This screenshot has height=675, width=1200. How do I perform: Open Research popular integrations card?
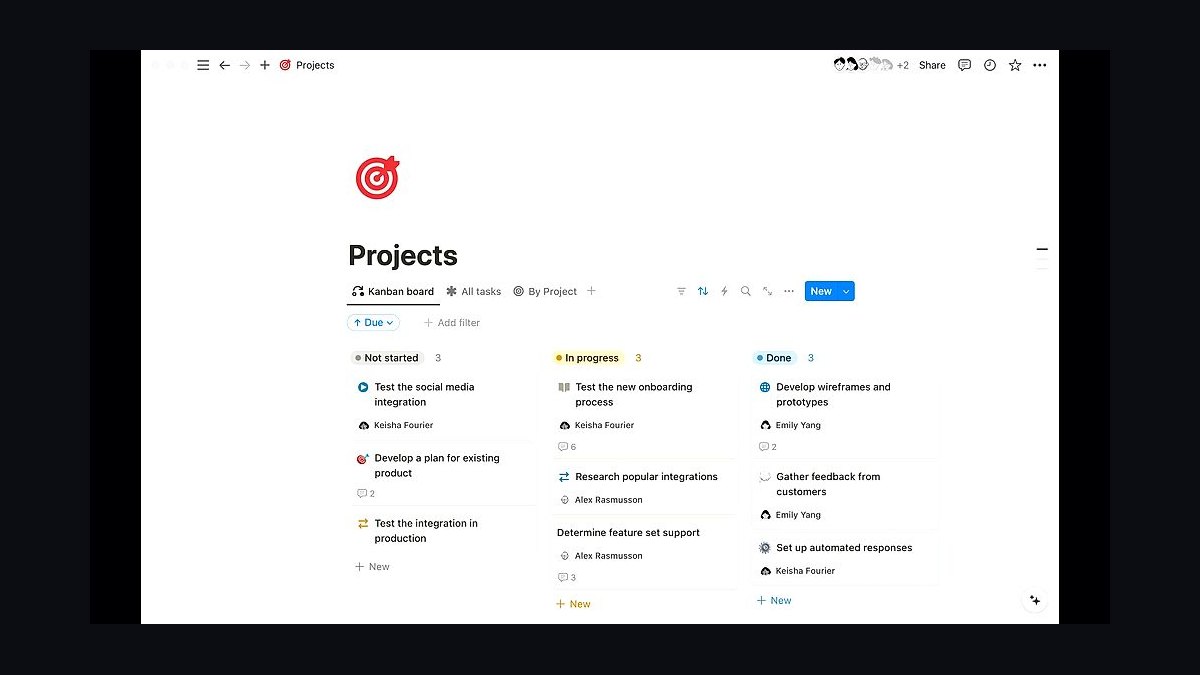643,488
